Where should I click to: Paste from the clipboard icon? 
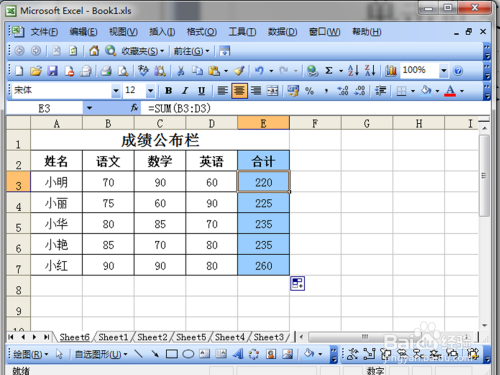coord(214,71)
